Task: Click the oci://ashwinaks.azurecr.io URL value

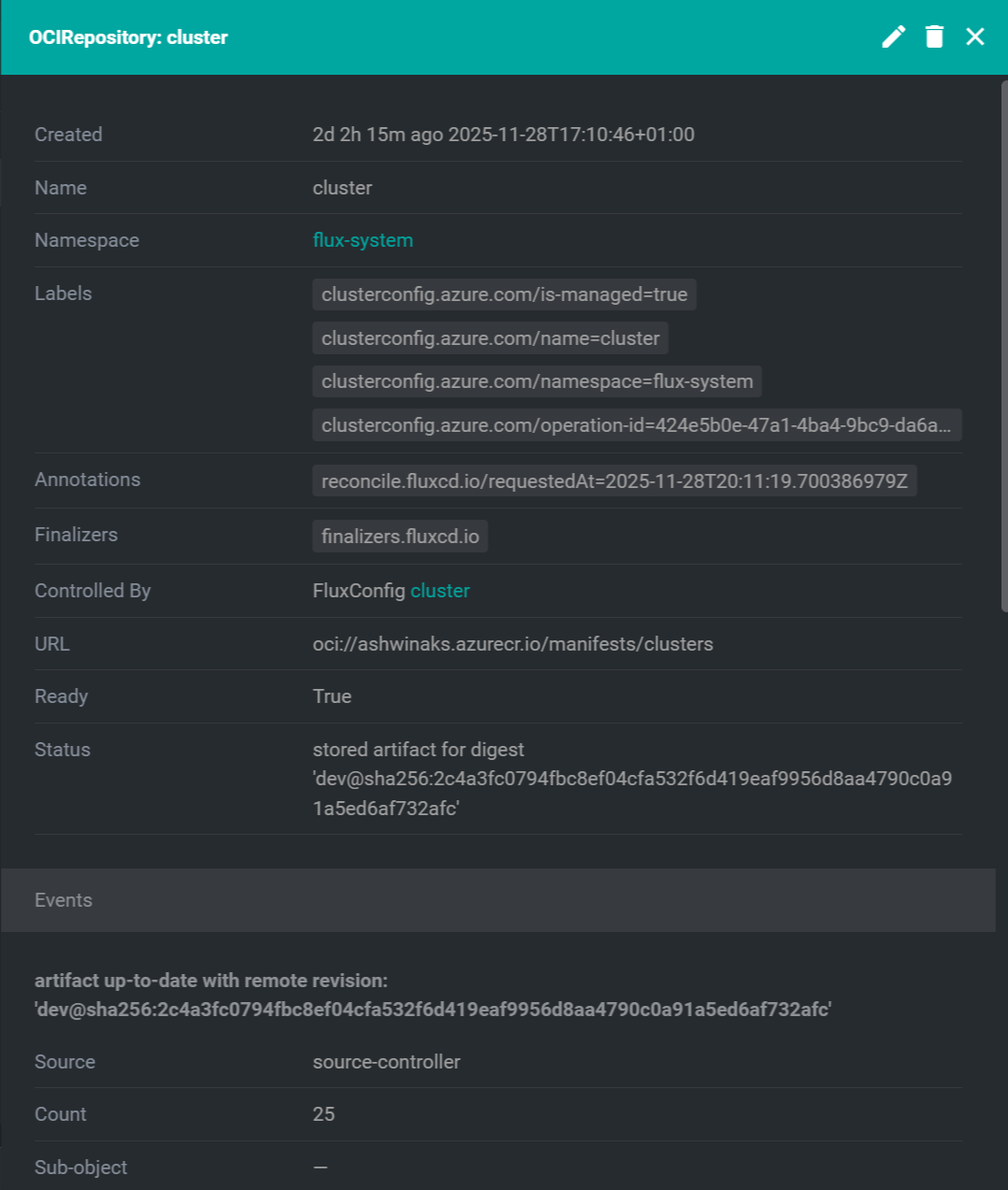Action: point(512,644)
